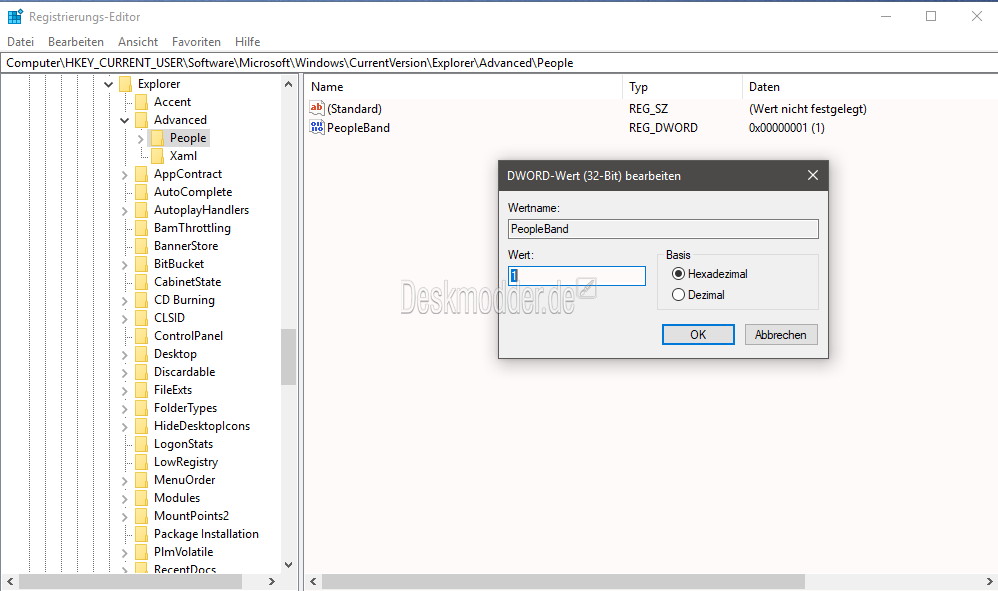
Task: Select the Hexadezimal radio button
Action: [678, 274]
